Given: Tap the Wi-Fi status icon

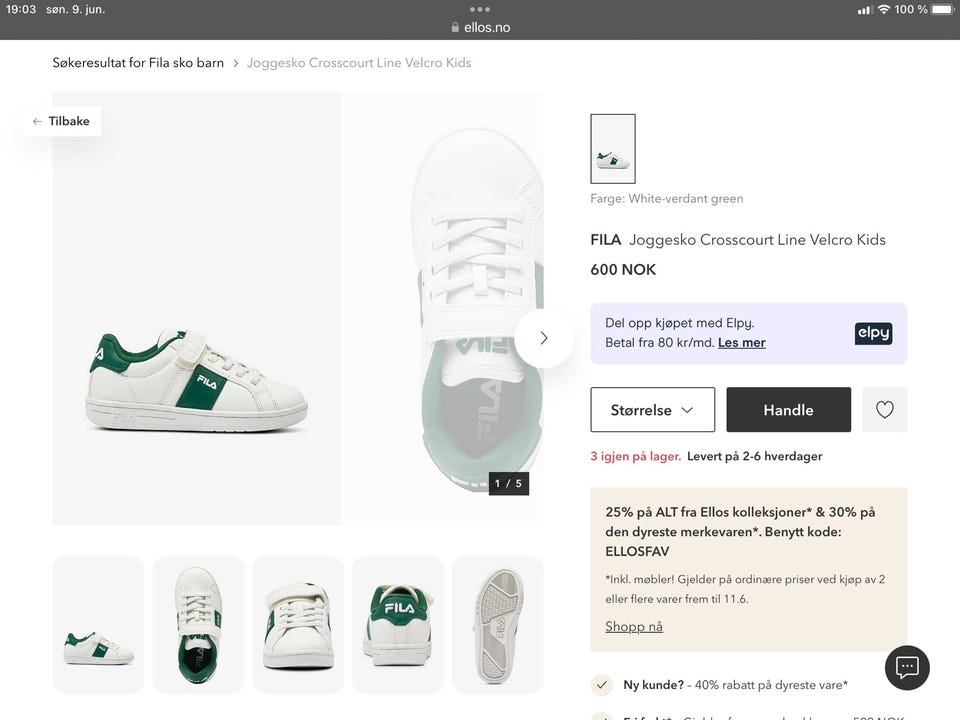Looking at the screenshot, I should click(884, 9).
